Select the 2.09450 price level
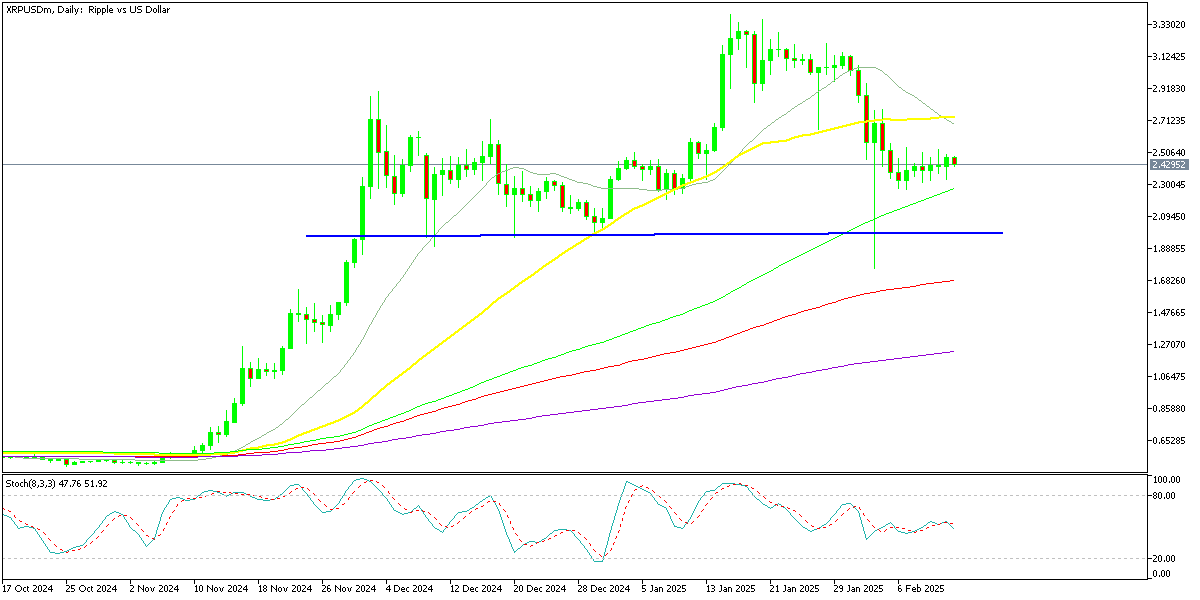This screenshot has width=1200, height=600. click(x=1169, y=216)
